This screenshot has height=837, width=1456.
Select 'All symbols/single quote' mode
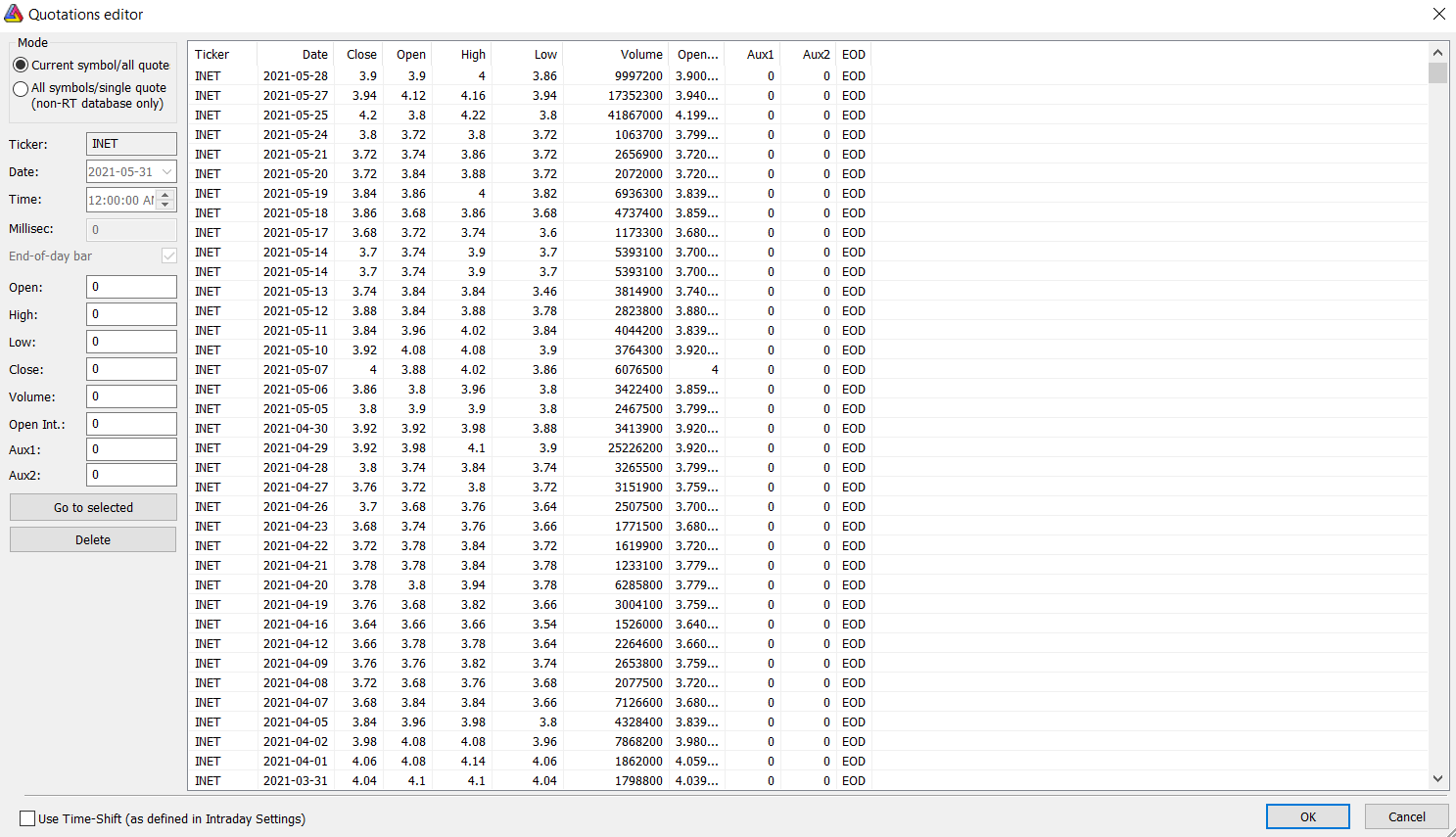[21, 88]
